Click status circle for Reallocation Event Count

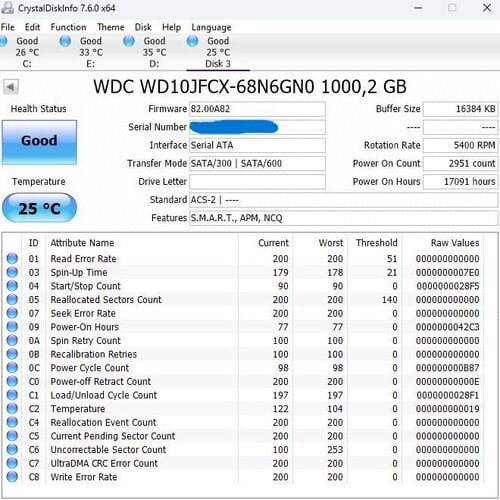pyautogui.click(x=12, y=422)
